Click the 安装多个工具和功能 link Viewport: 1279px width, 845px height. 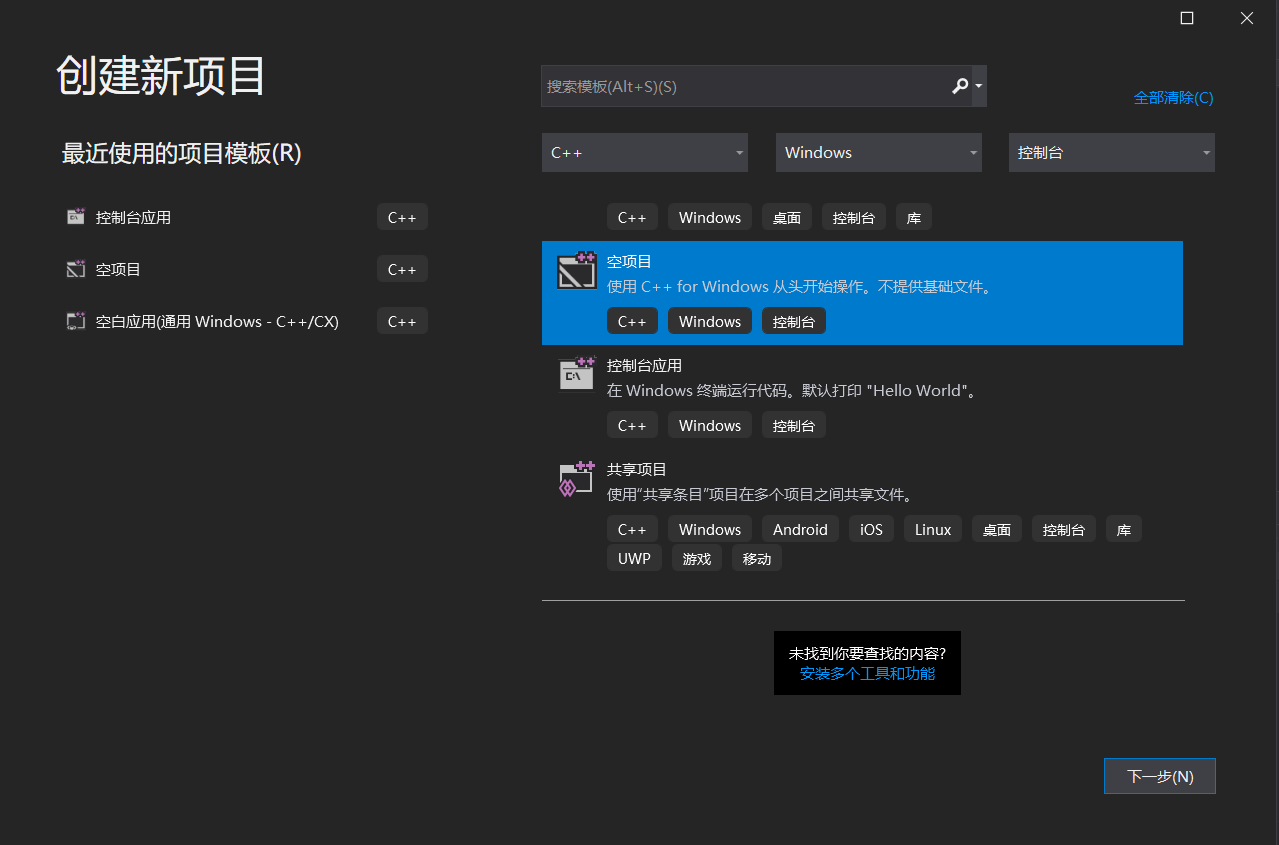pos(866,674)
